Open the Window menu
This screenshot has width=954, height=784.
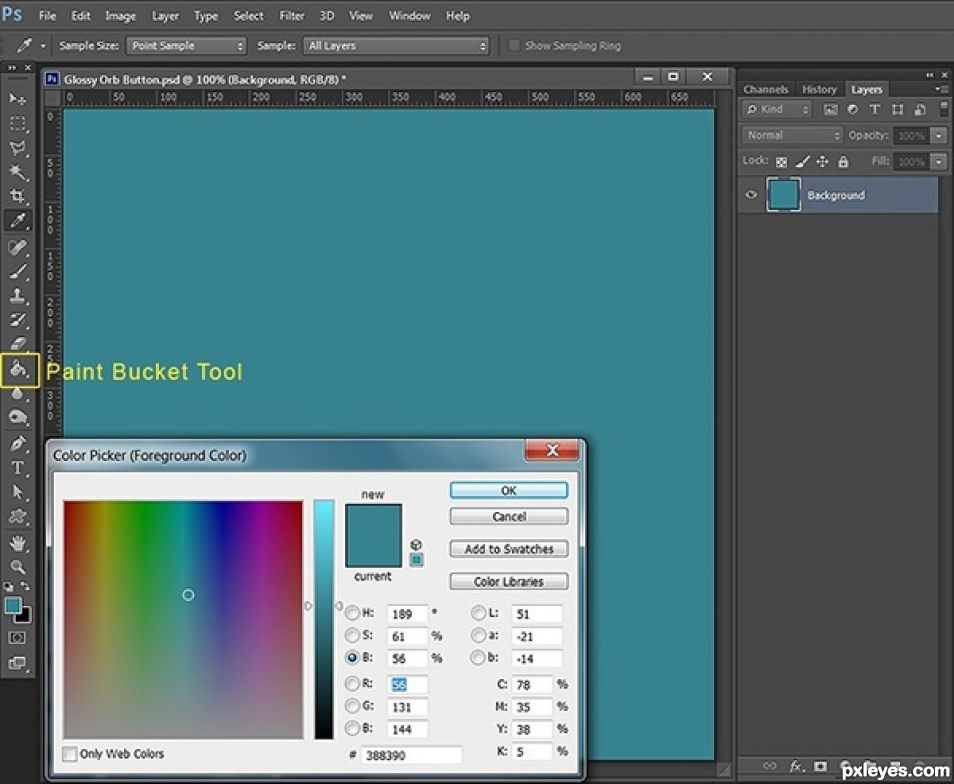point(409,16)
